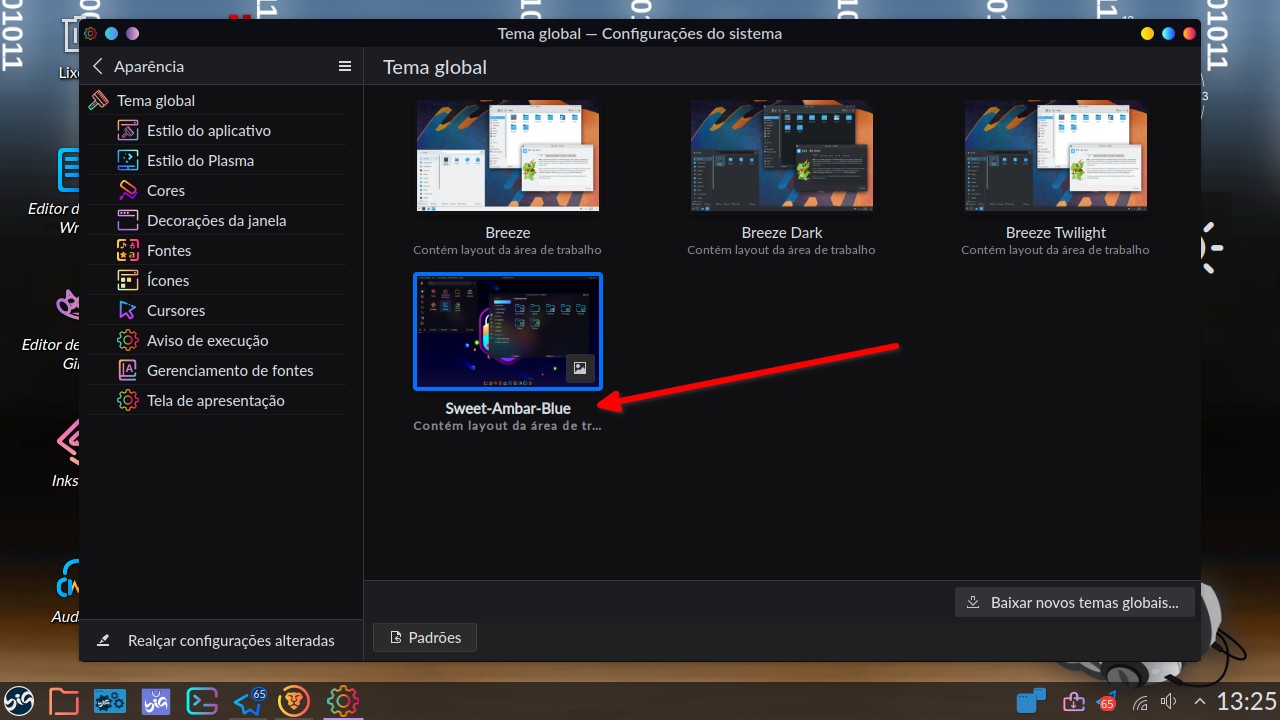Click the Telegram tray icon with 65 badge
The width and height of the screenshot is (1280, 720).
[x=1107, y=702]
